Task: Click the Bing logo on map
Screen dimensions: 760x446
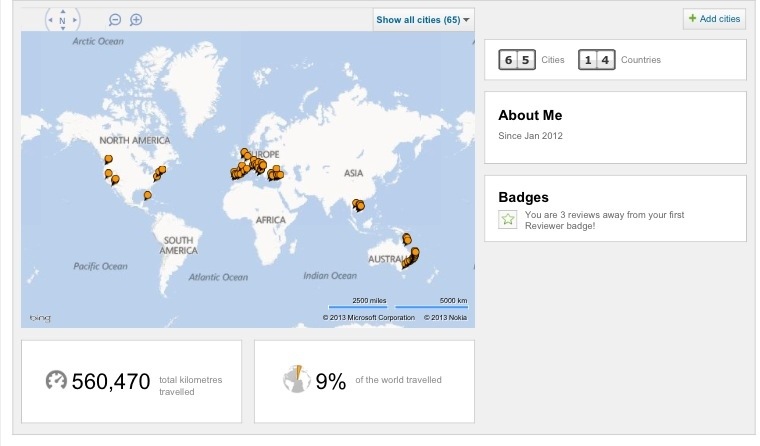Action: pyautogui.click(x=40, y=318)
